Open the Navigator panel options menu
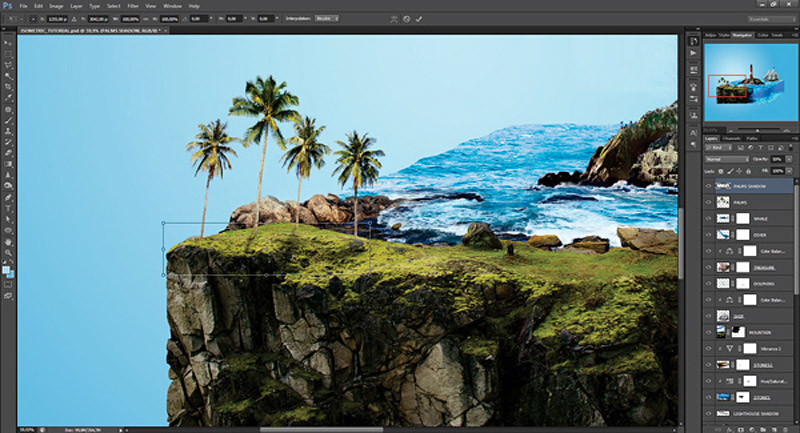 [x=795, y=35]
